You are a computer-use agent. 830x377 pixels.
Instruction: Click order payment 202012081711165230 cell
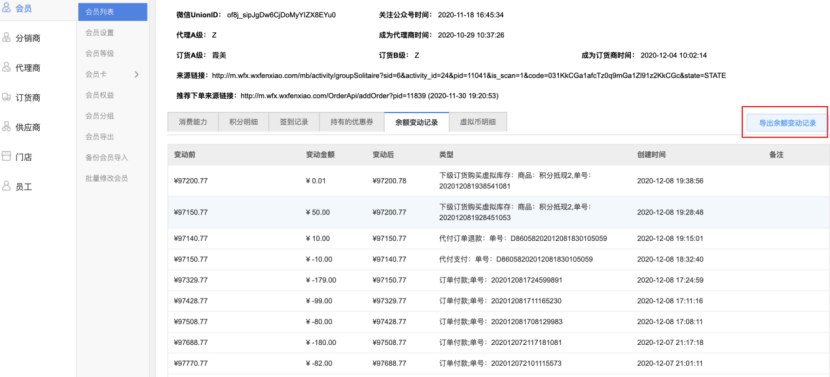(x=501, y=301)
